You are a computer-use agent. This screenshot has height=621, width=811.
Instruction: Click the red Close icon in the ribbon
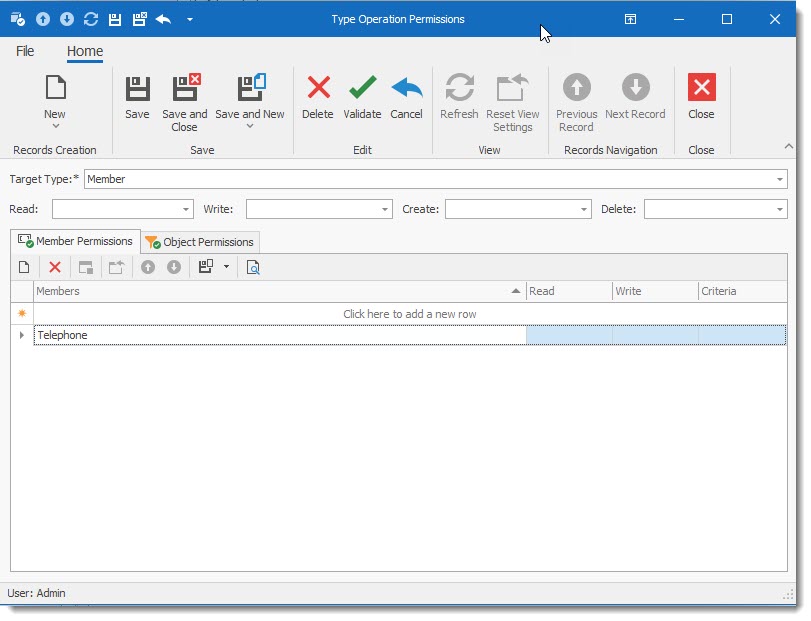[x=701, y=89]
